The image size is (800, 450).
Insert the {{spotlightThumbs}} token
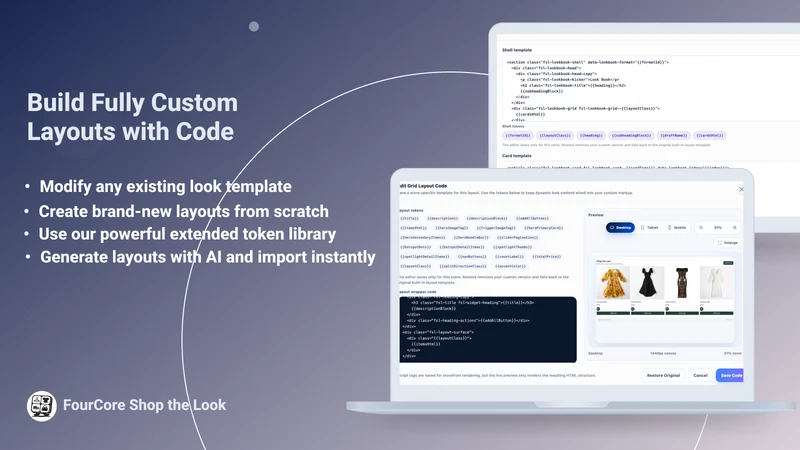pos(513,247)
